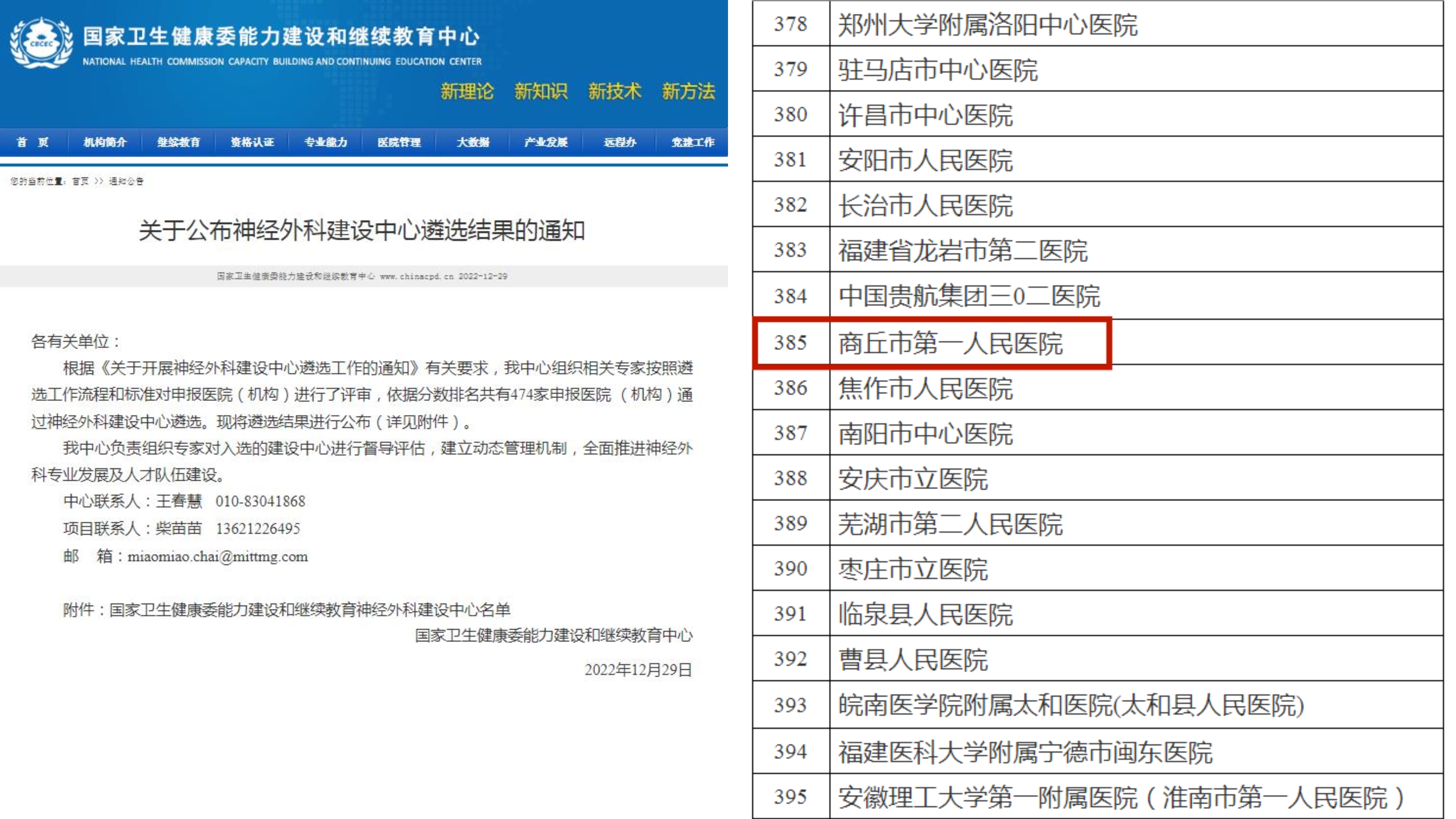Click table row 安庆市立医院
This screenshot has height=819, width=1456.
point(1098,478)
